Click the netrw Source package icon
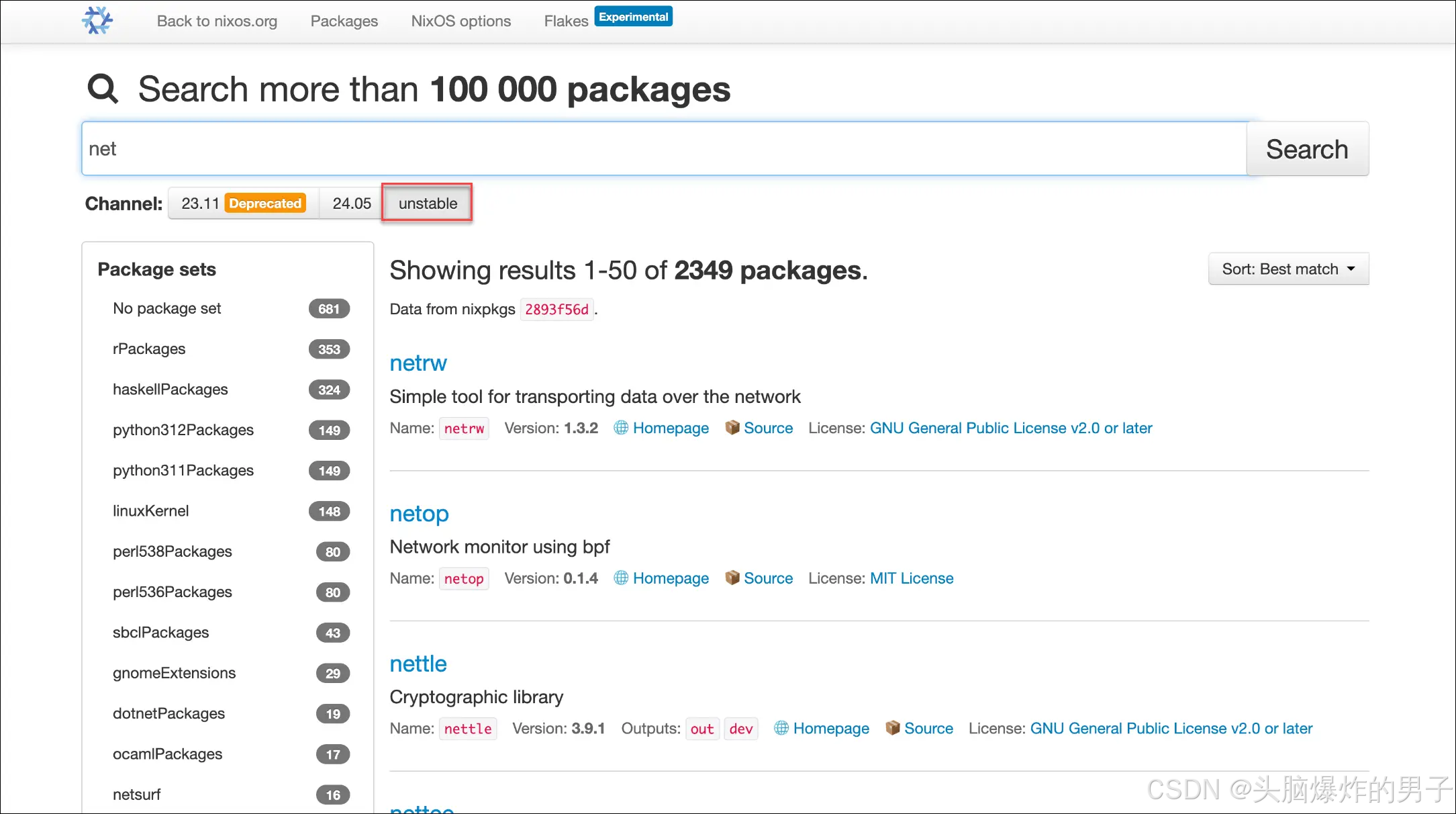 click(732, 428)
